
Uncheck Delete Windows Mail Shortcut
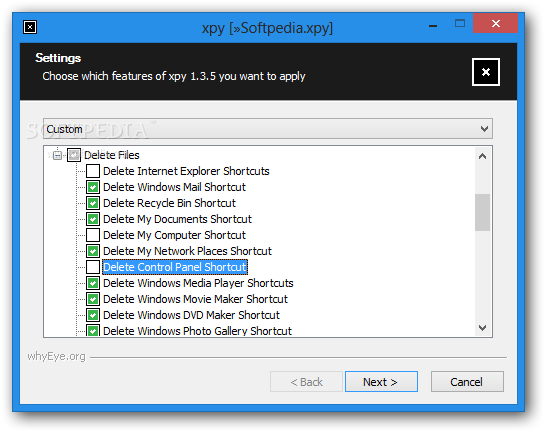click(x=93, y=187)
